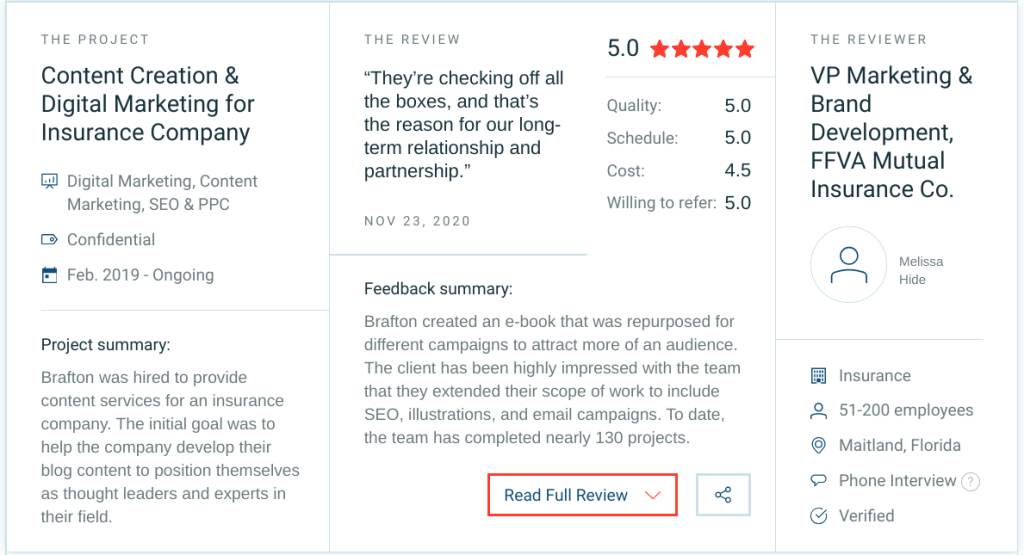Click the Confidential budget tag icon
Image resolution: width=1024 pixels, height=555 pixels.
tap(49, 240)
